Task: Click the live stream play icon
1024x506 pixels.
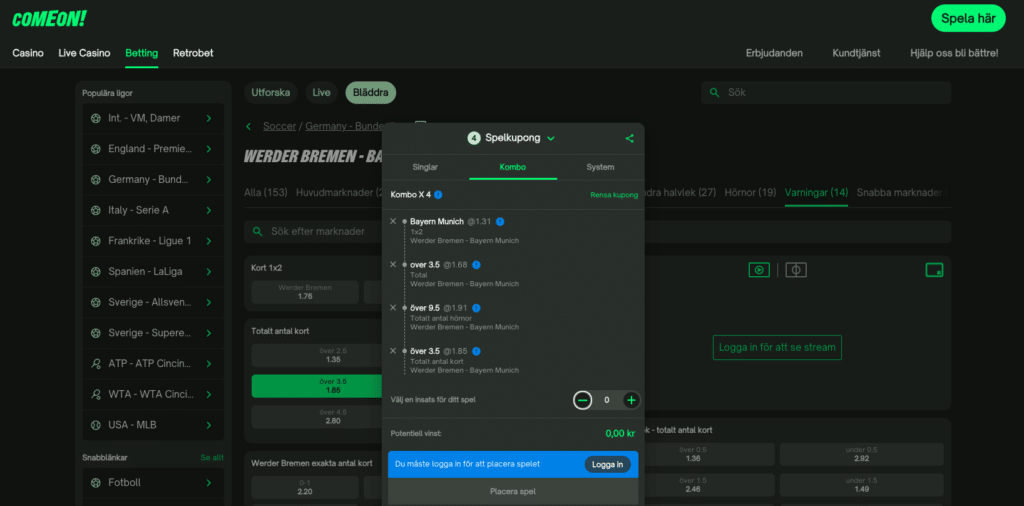Action: 759,270
